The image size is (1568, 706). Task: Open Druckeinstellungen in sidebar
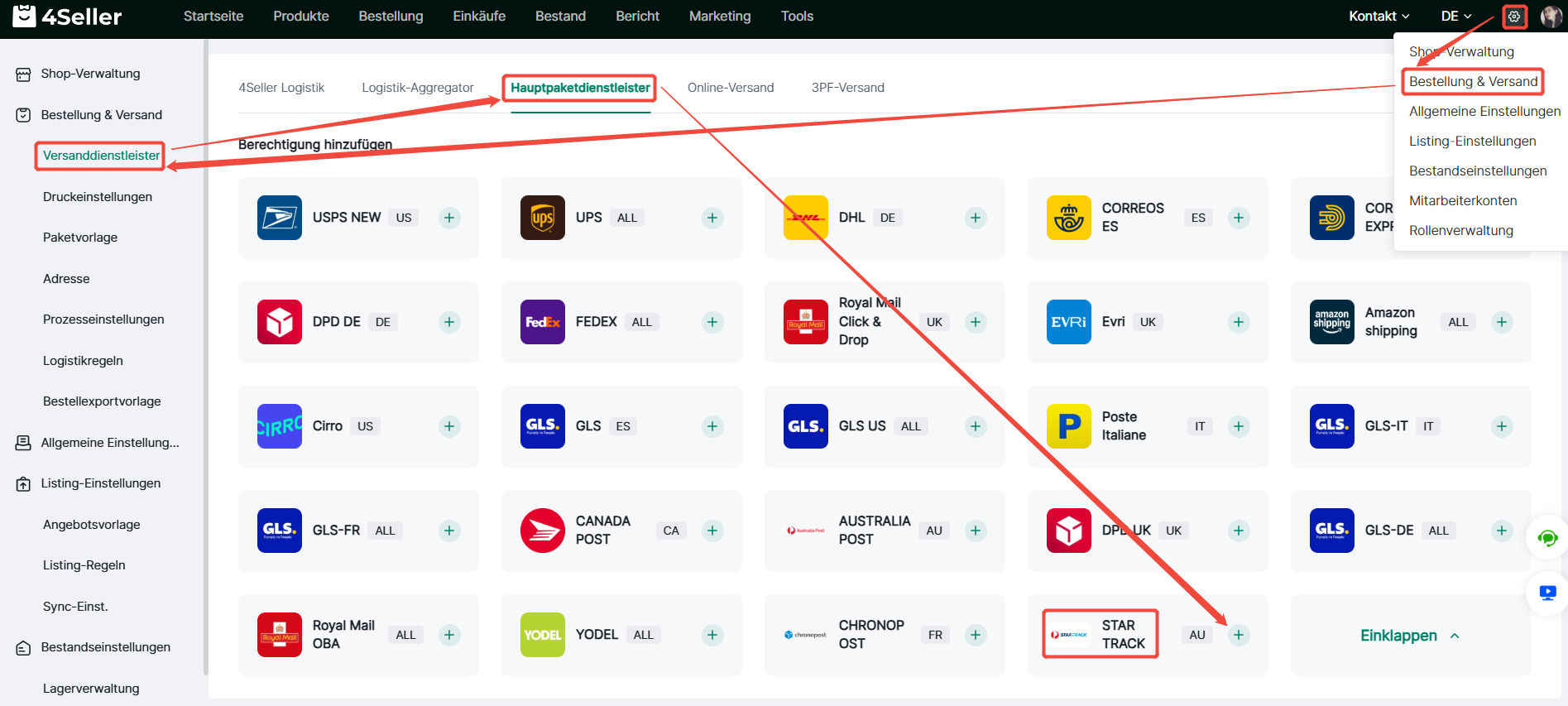tap(98, 197)
